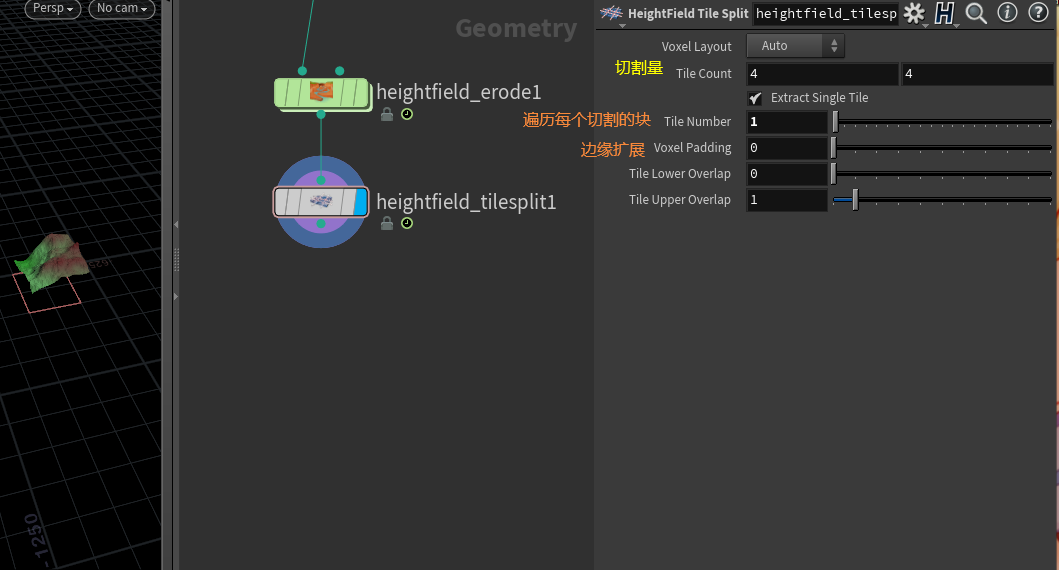Click the Tile Upper Overlap label
The width and height of the screenshot is (1059, 570).
[x=679, y=200]
